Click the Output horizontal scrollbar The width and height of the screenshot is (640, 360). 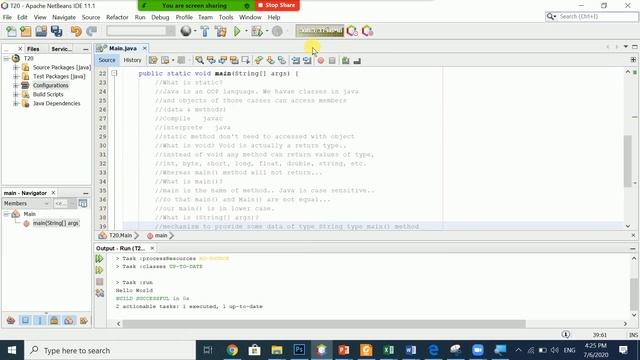click(324, 324)
